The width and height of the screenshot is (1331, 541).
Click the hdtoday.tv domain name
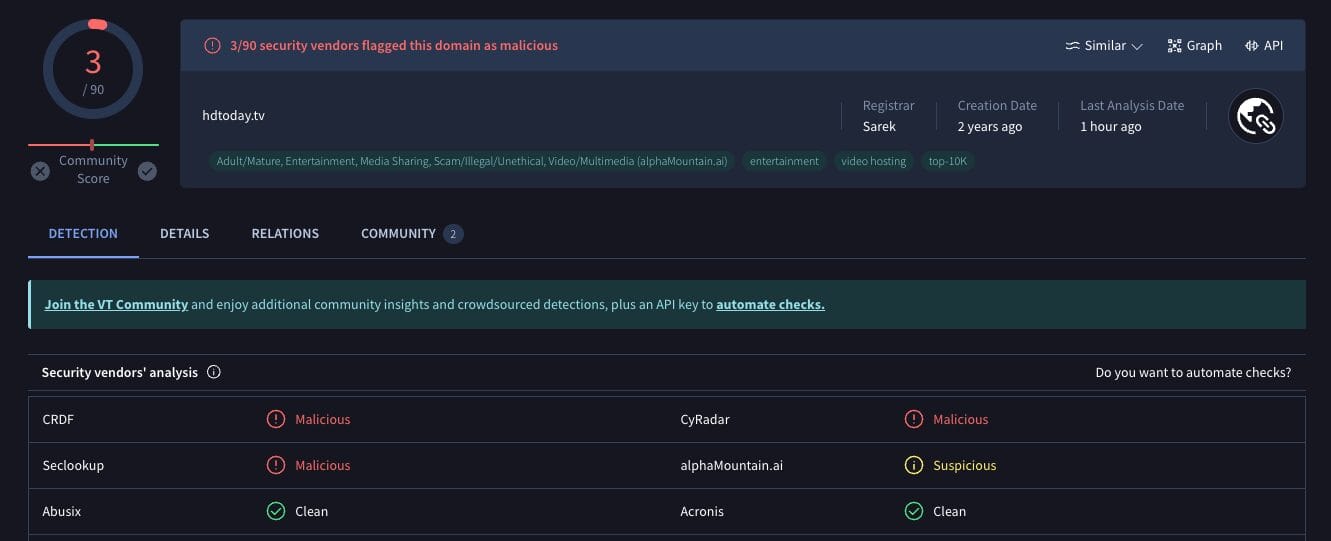point(233,115)
